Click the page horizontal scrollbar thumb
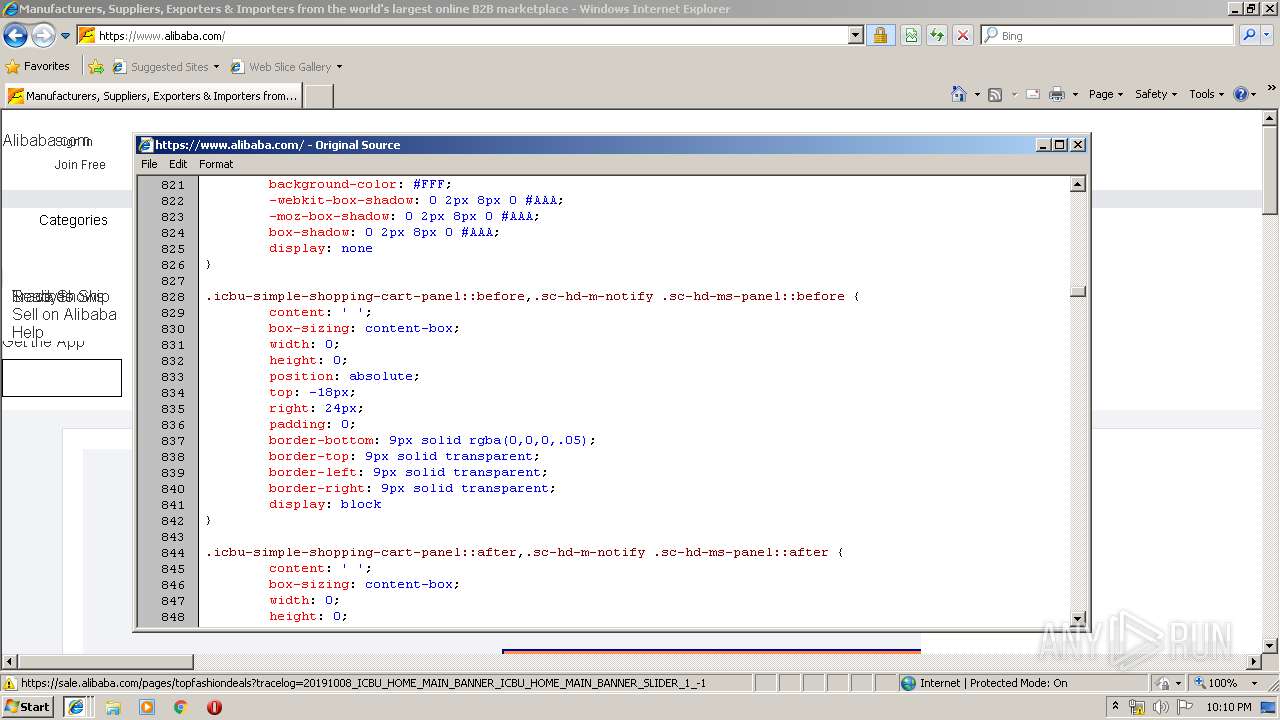 click(106, 661)
